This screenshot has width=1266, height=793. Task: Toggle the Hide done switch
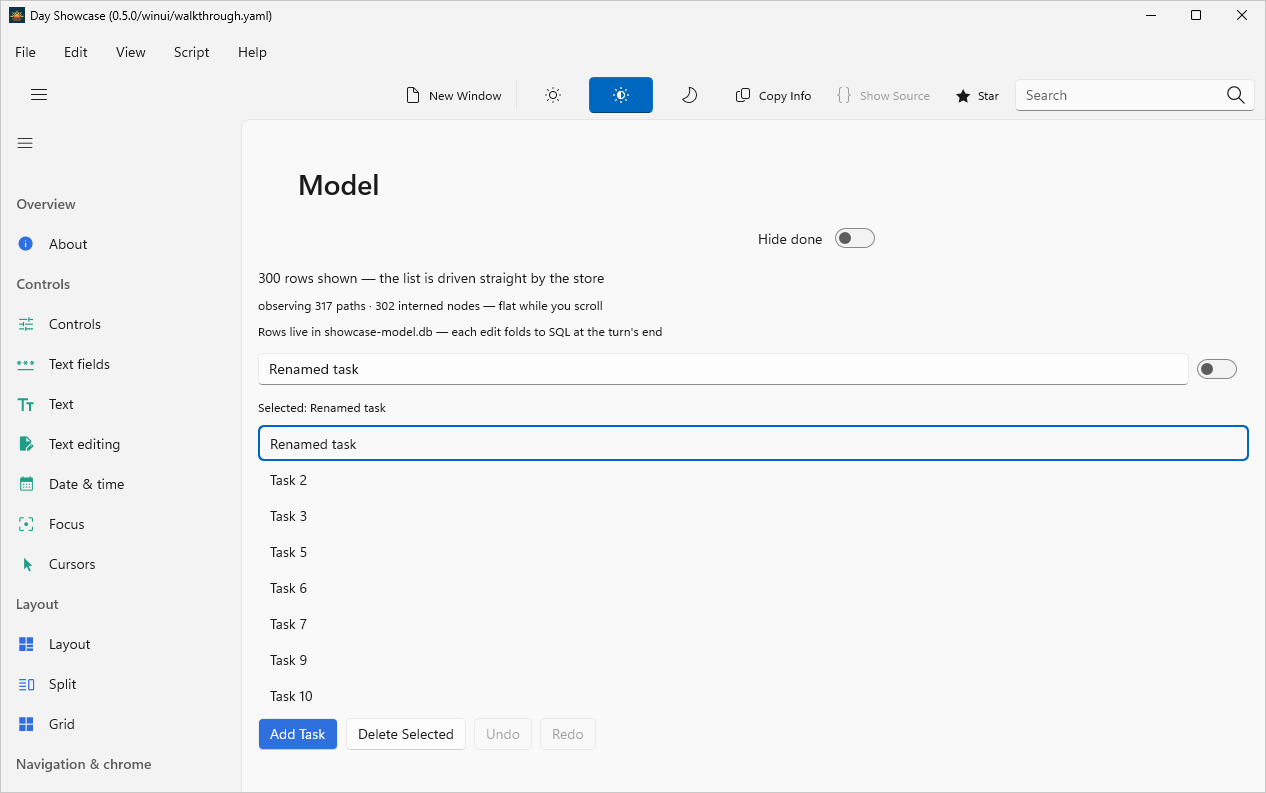(x=855, y=238)
